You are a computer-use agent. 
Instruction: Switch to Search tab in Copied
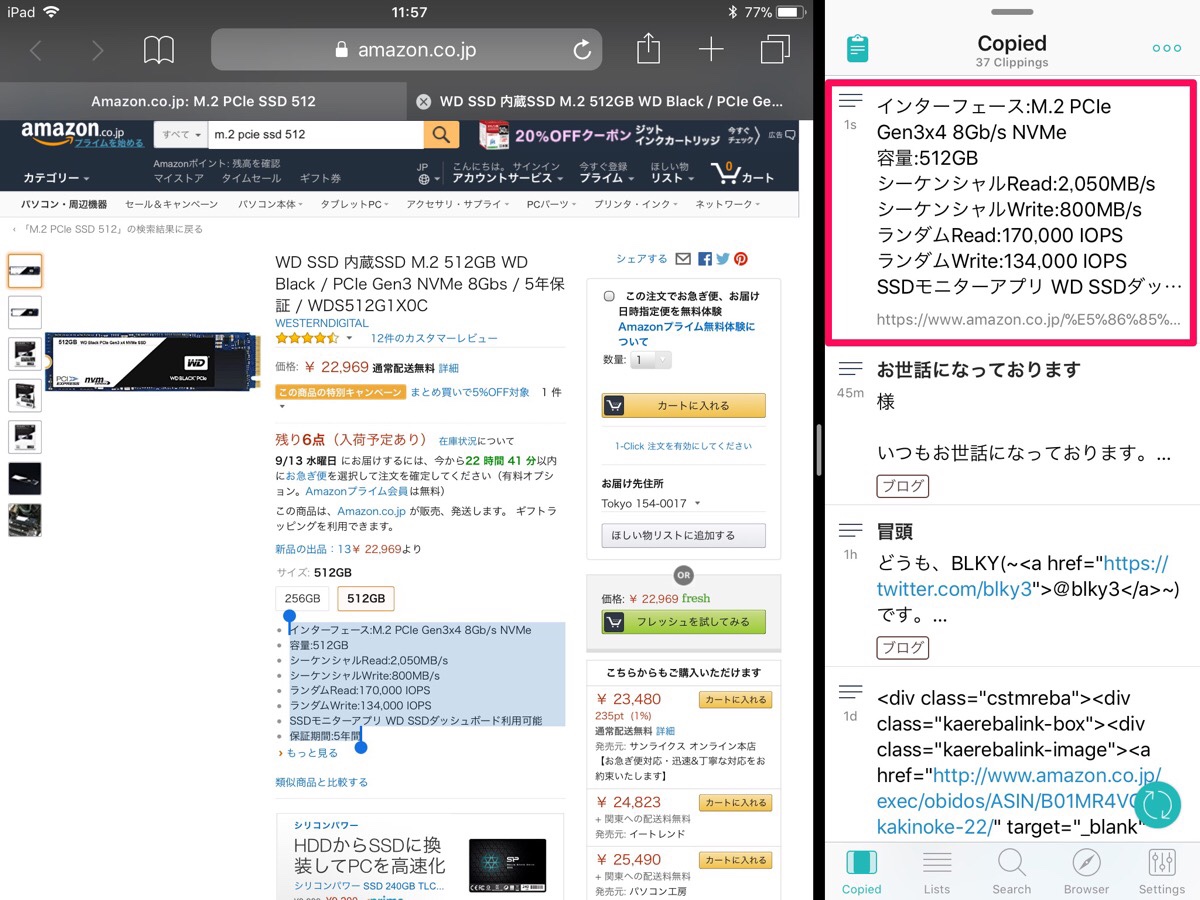tap(1011, 871)
